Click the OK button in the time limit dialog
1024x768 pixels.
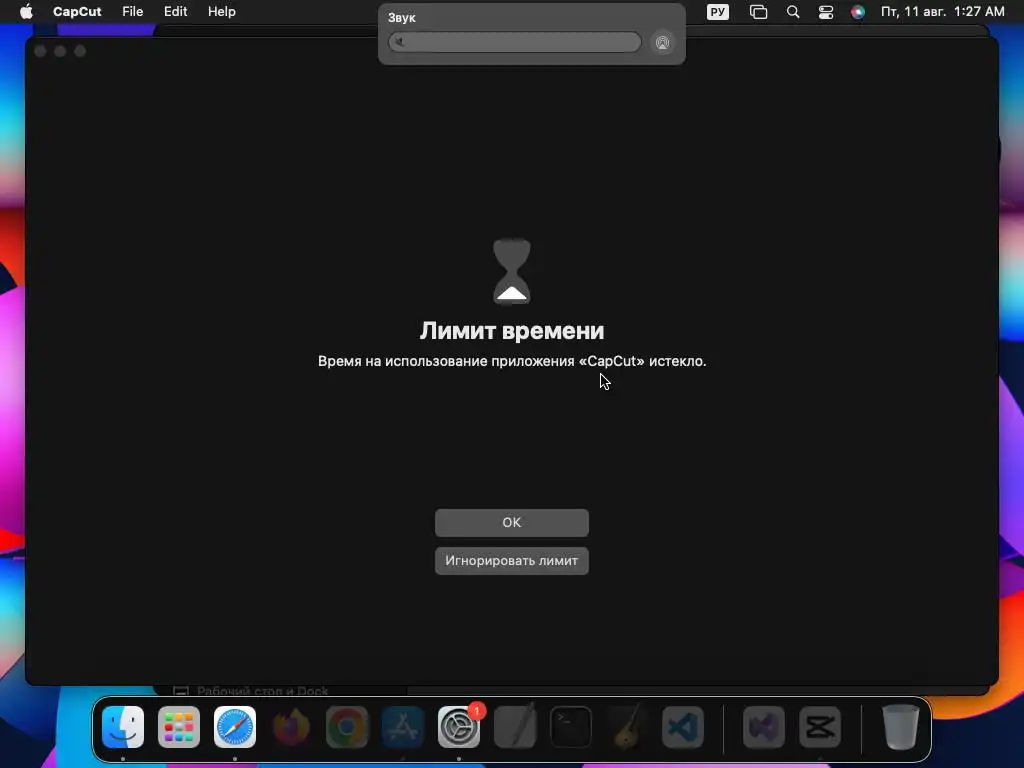511,522
